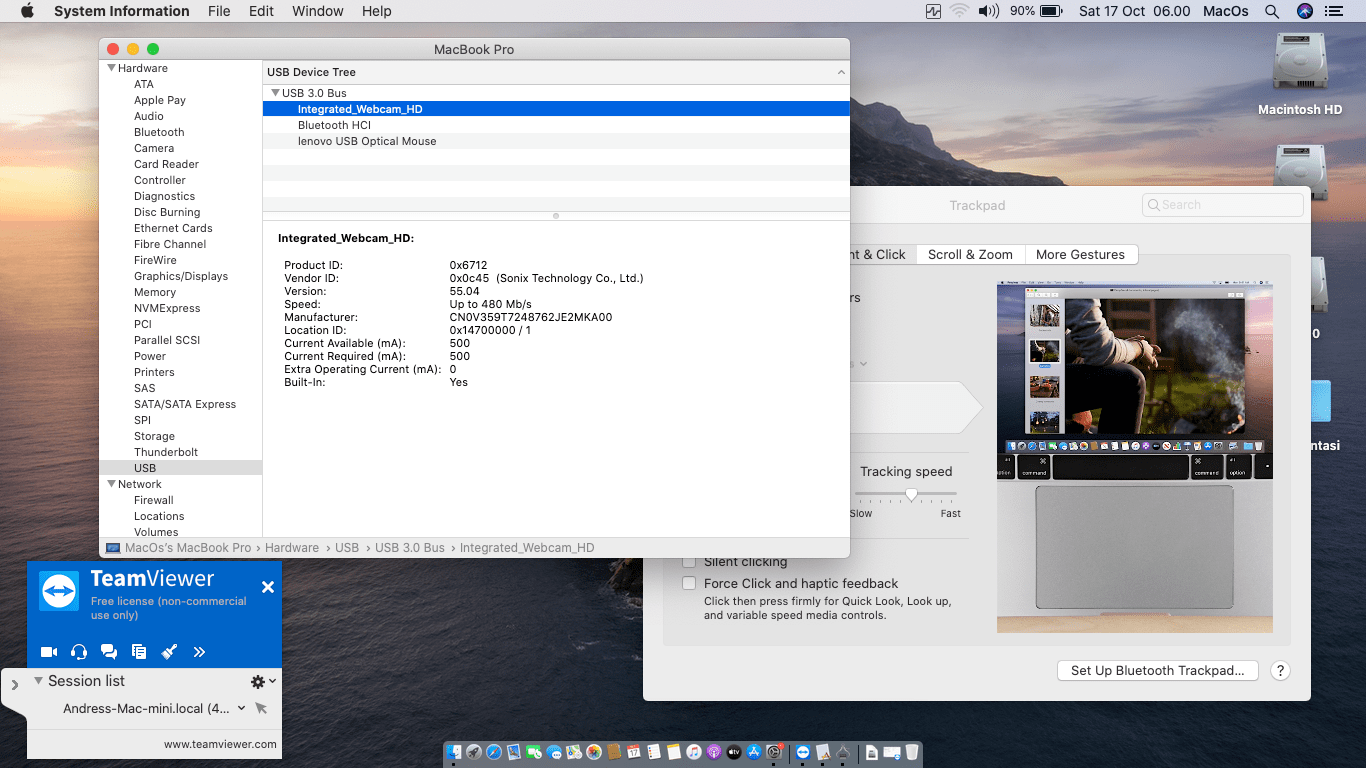The width and height of the screenshot is (1366, 768).
Task: Open the Edit menu
Action: pos(261,11)
